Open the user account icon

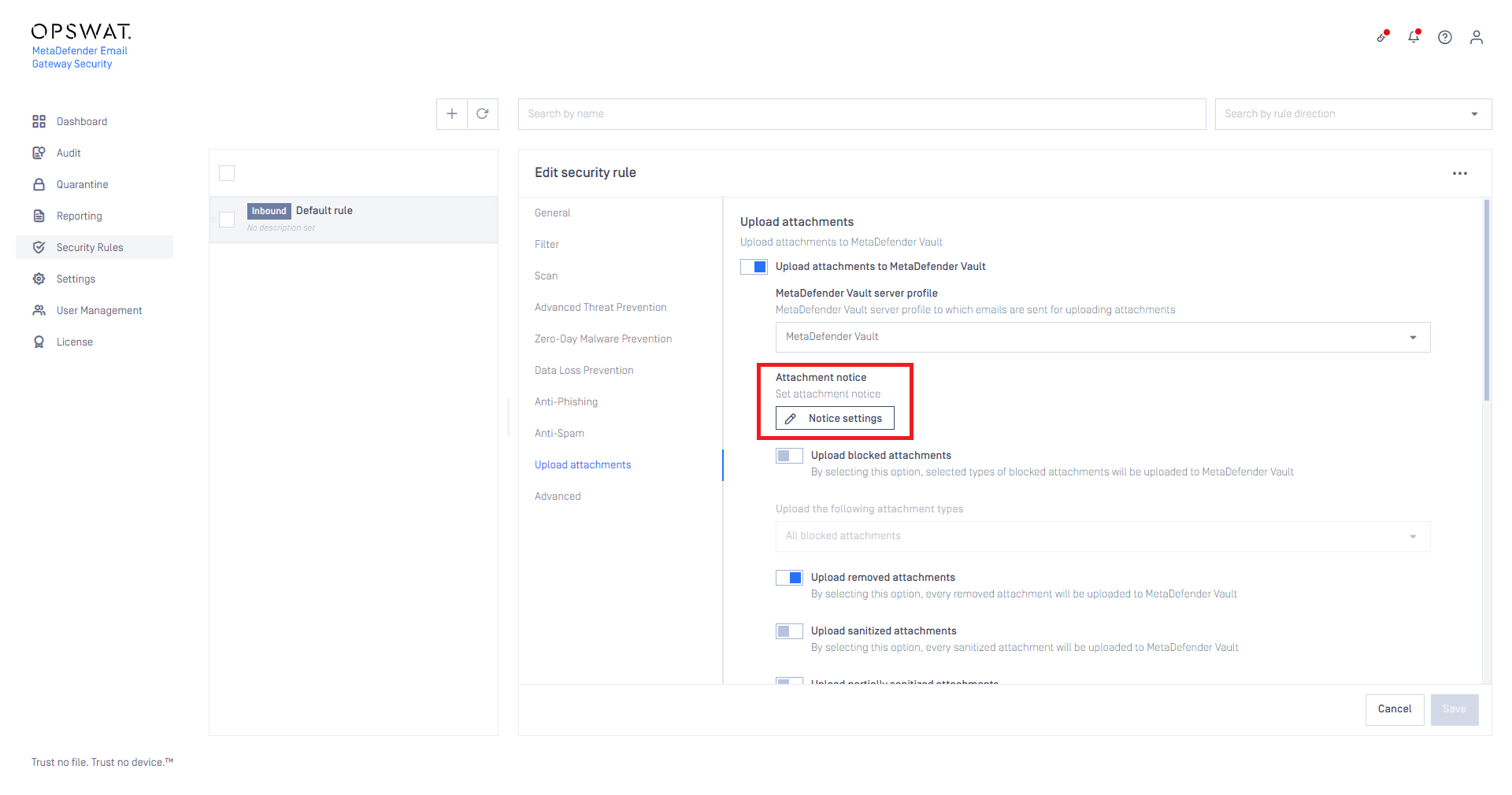tap(1477, 37)
